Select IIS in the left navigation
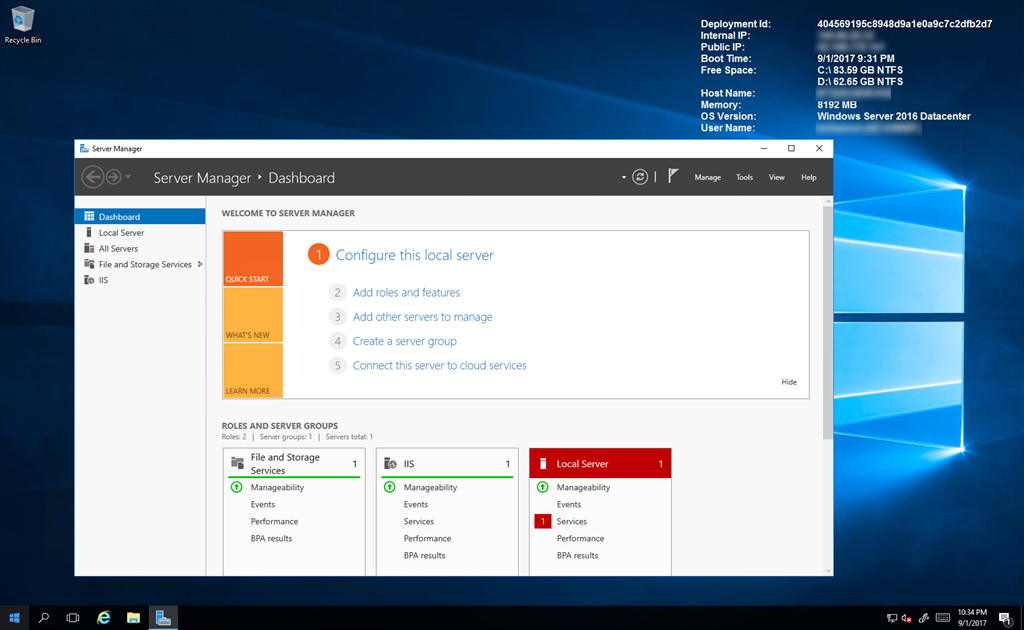 tap(140, 280)
